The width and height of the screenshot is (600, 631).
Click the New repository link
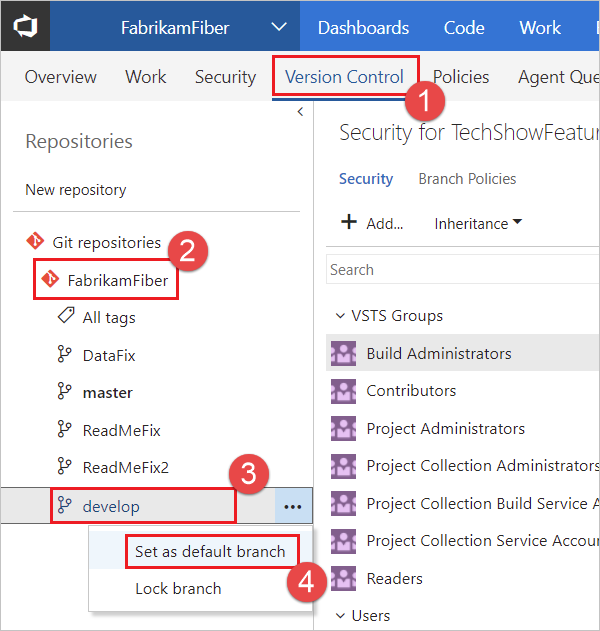coord(76,190)
